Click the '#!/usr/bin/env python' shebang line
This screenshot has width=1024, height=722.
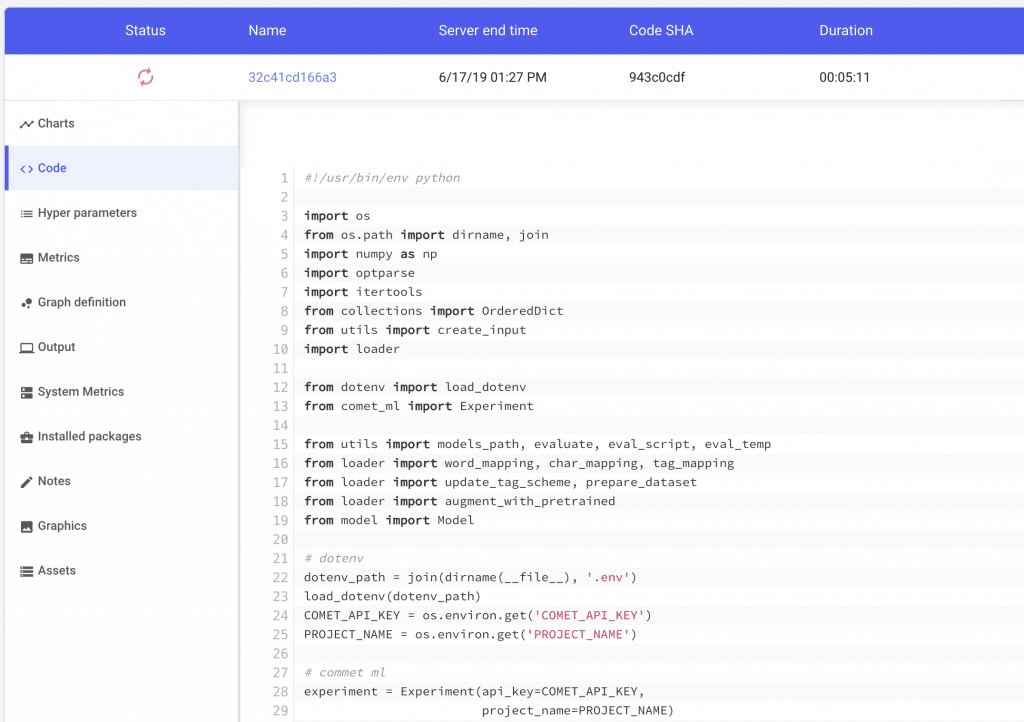coord(382,178)
